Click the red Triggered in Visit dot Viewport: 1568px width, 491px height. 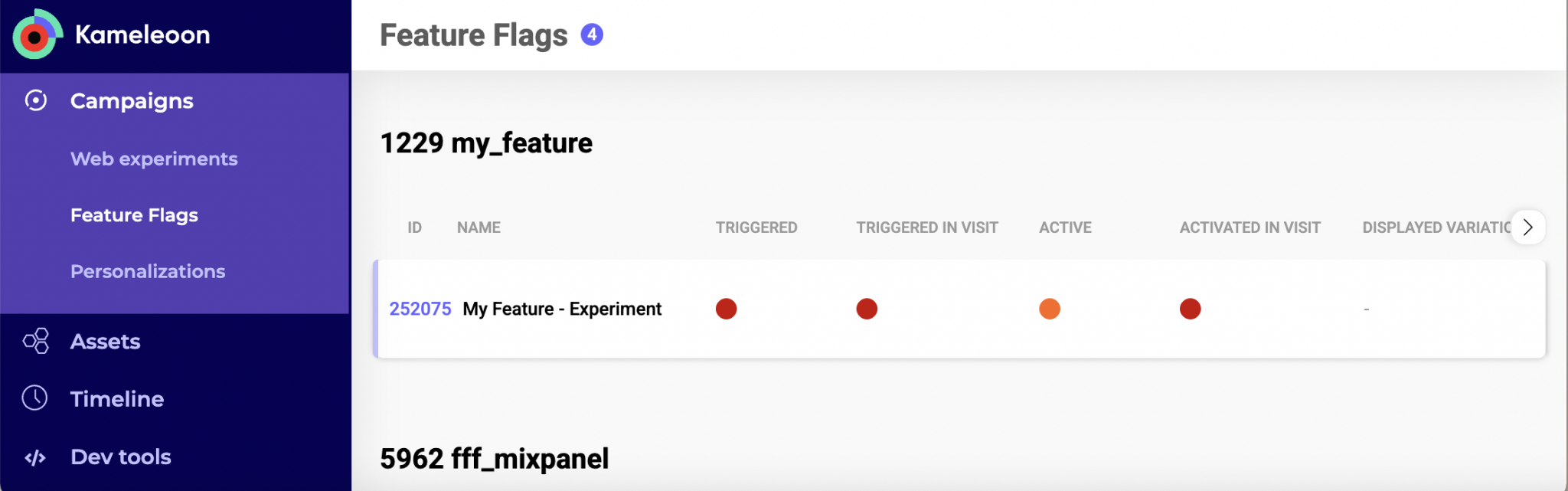coord(867,309)
